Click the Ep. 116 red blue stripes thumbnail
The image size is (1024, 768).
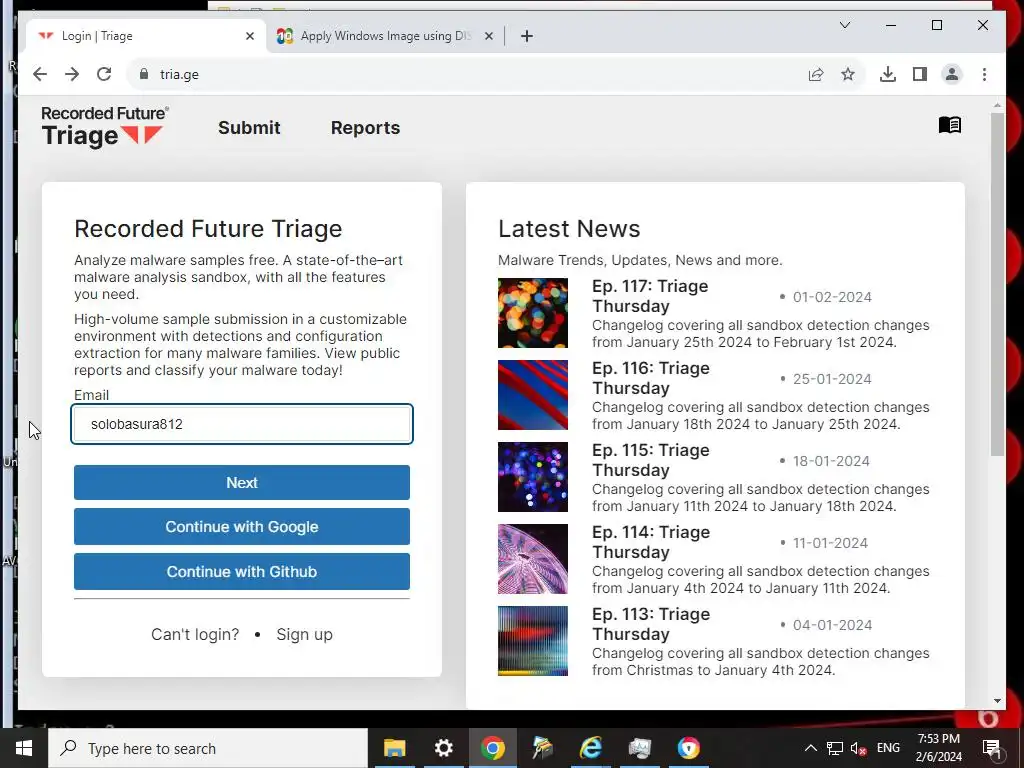[x=533, y=395]
